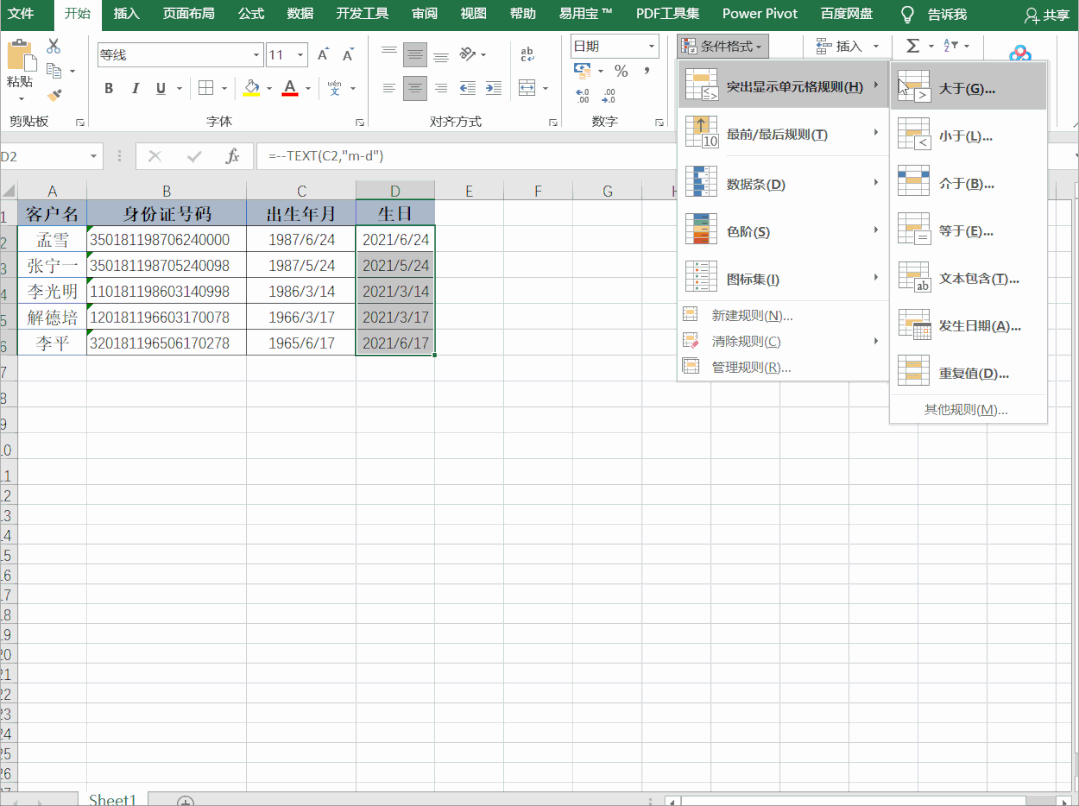Click 管理规则(R)... entry
The width and height of the screenshot is (1079, 806).
(x=784, y=367)
